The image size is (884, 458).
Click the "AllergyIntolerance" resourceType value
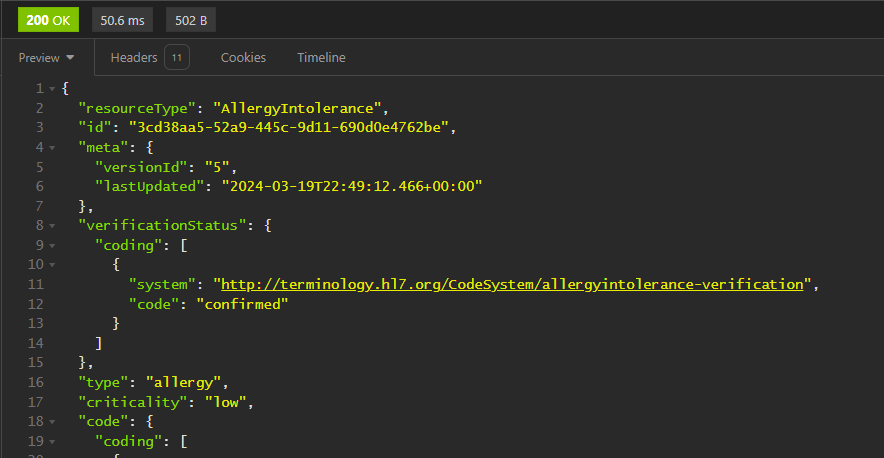(x=297, y=108)
